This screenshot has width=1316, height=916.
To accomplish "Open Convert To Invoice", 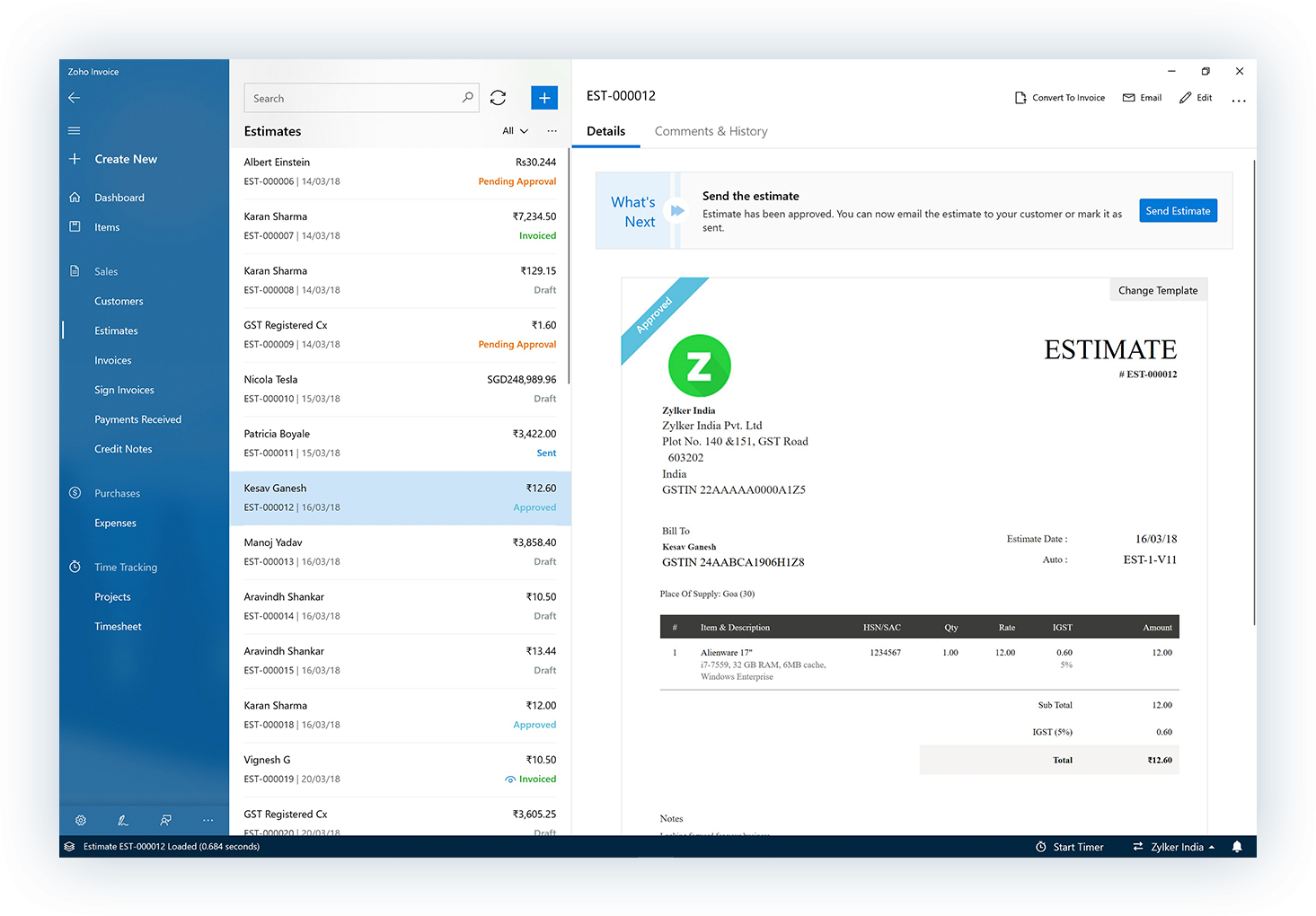I will click(1059, 97).
